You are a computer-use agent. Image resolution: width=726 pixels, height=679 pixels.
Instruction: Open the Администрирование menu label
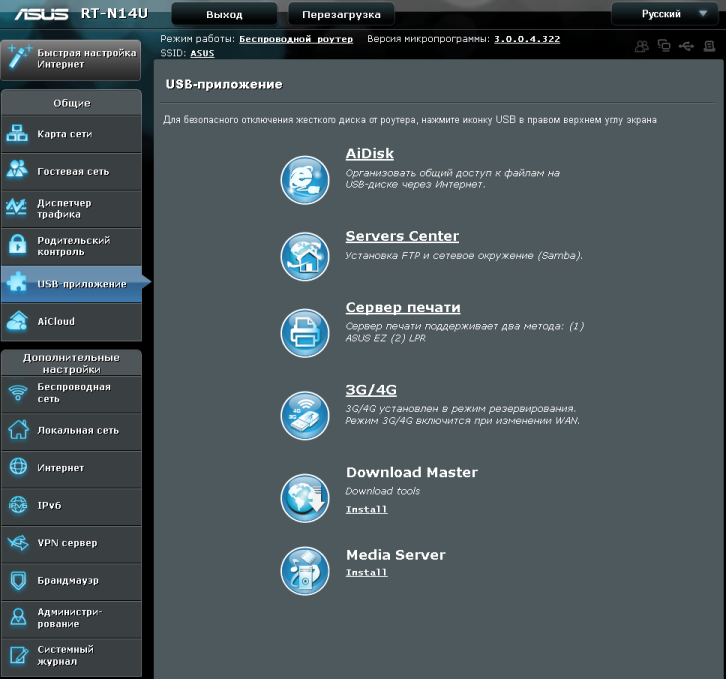pos(70,617)
